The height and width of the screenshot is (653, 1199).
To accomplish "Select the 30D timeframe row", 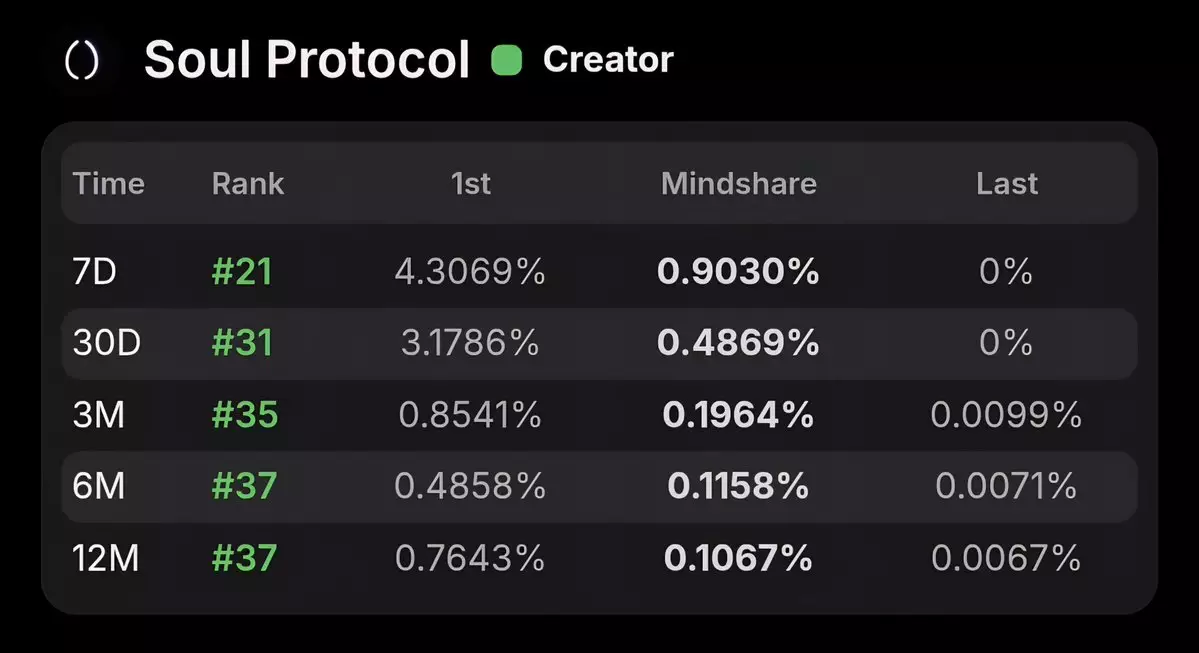I will point(106,343).
